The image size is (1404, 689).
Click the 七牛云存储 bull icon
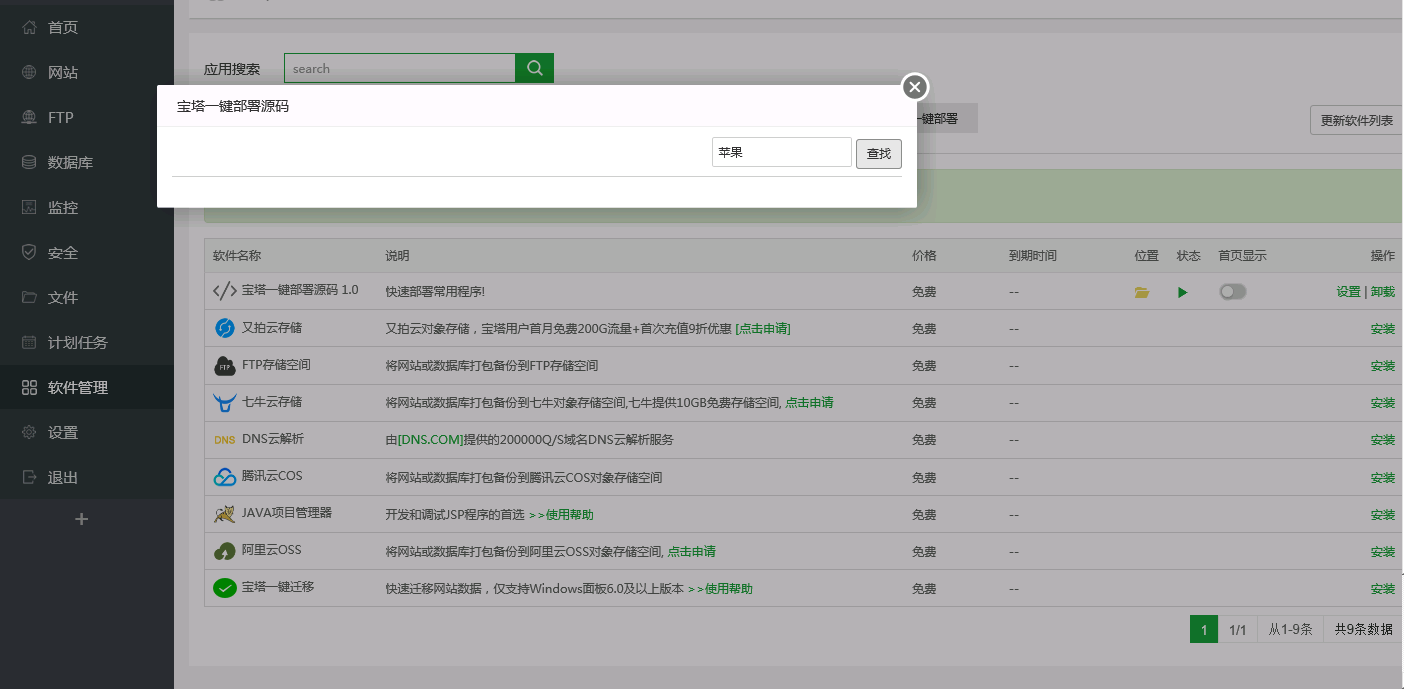click(x=225, y=403)
